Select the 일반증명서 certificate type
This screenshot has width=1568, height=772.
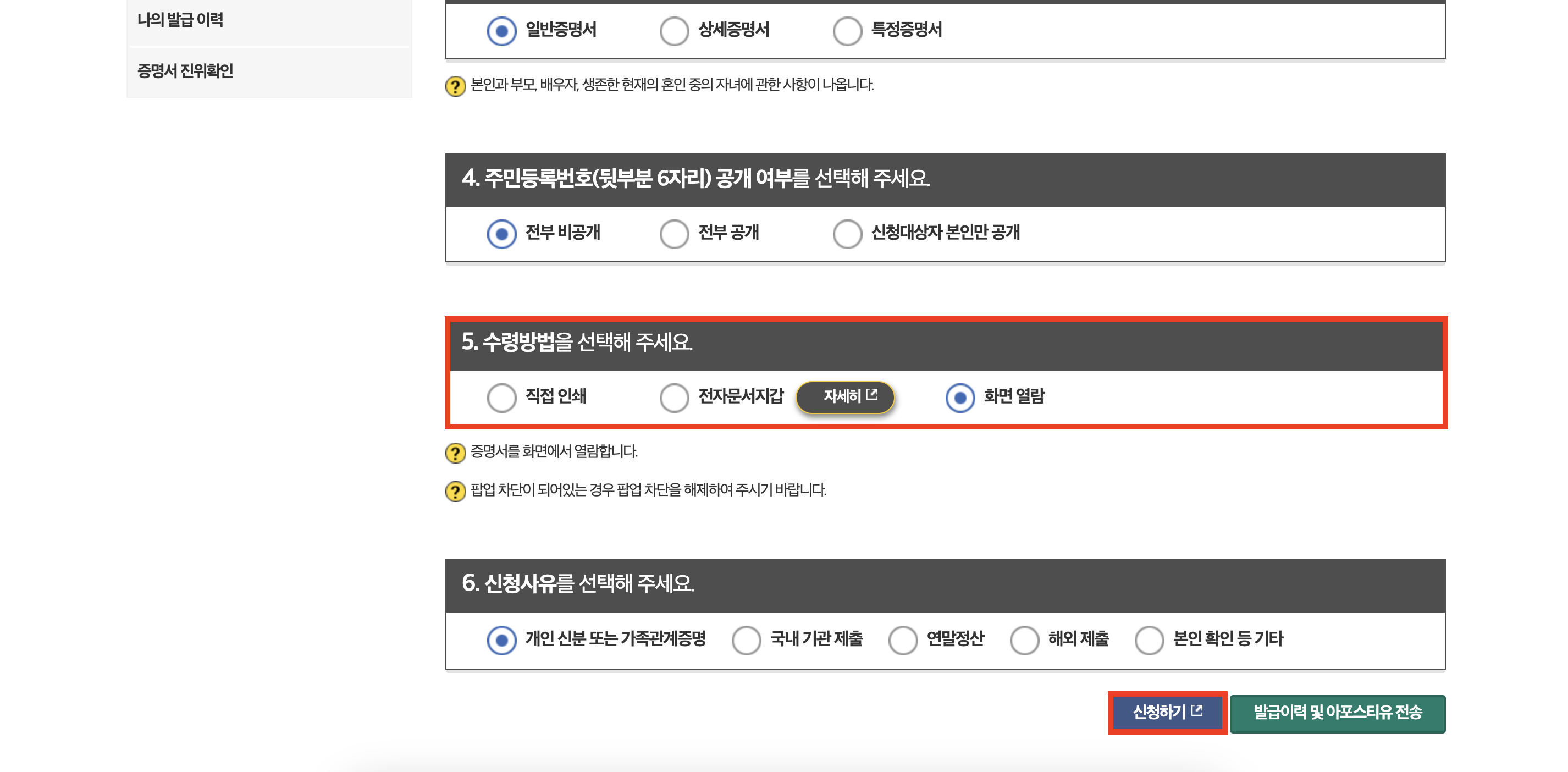point(502,30)
